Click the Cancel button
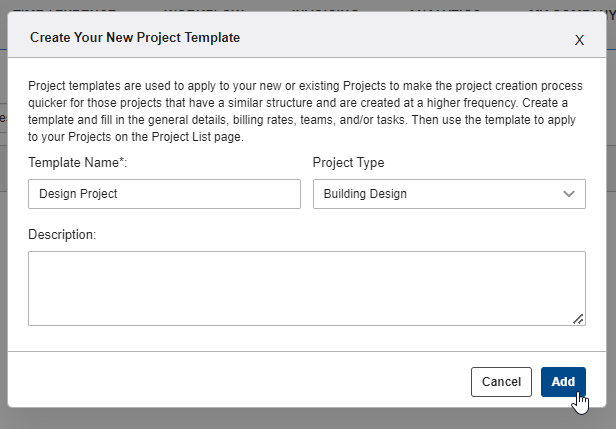Image resolution: width=616 pixels, height=429 pixels. coord(501,382)
